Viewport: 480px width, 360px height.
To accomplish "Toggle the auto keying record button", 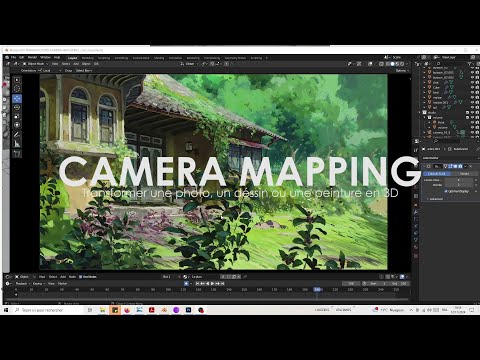I will point(186,283).
